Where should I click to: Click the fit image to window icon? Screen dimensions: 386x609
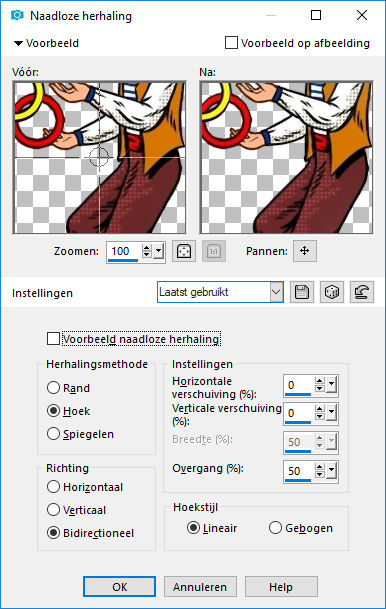point(184,251)
